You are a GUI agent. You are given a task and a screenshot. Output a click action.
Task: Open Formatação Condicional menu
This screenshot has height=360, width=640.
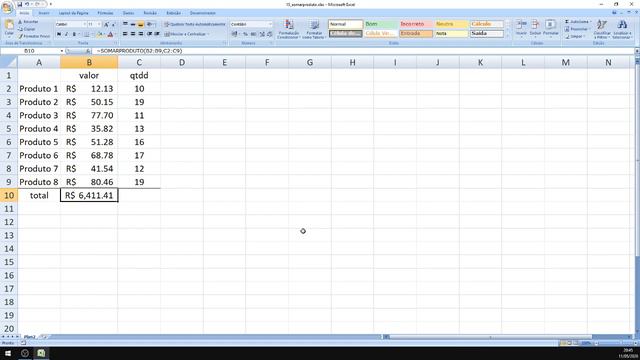pyautogui.click(x=288, y=29)
